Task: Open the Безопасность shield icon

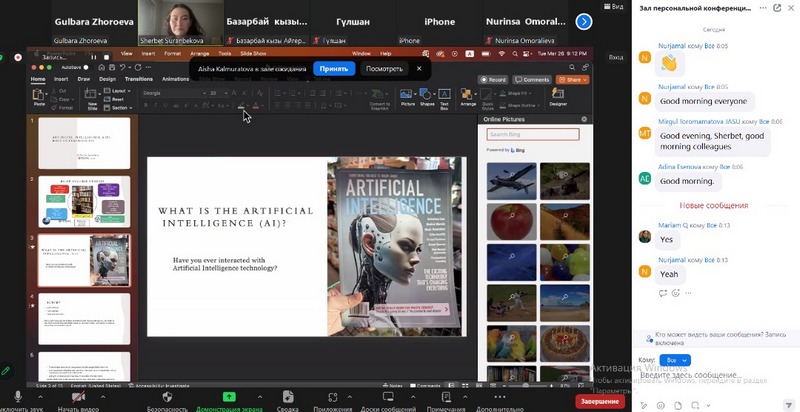Action: [x=168, y=397]
